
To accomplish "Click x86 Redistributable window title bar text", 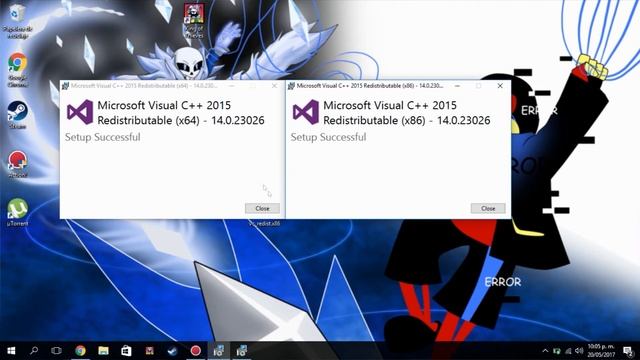I will (369, 86).
